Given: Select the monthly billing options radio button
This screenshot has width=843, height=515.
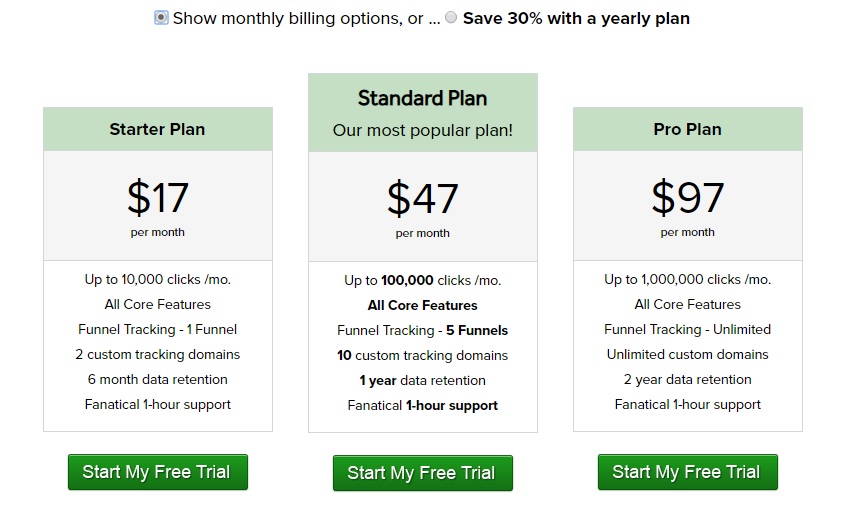Looking at the screenshot, I should 161,18.
